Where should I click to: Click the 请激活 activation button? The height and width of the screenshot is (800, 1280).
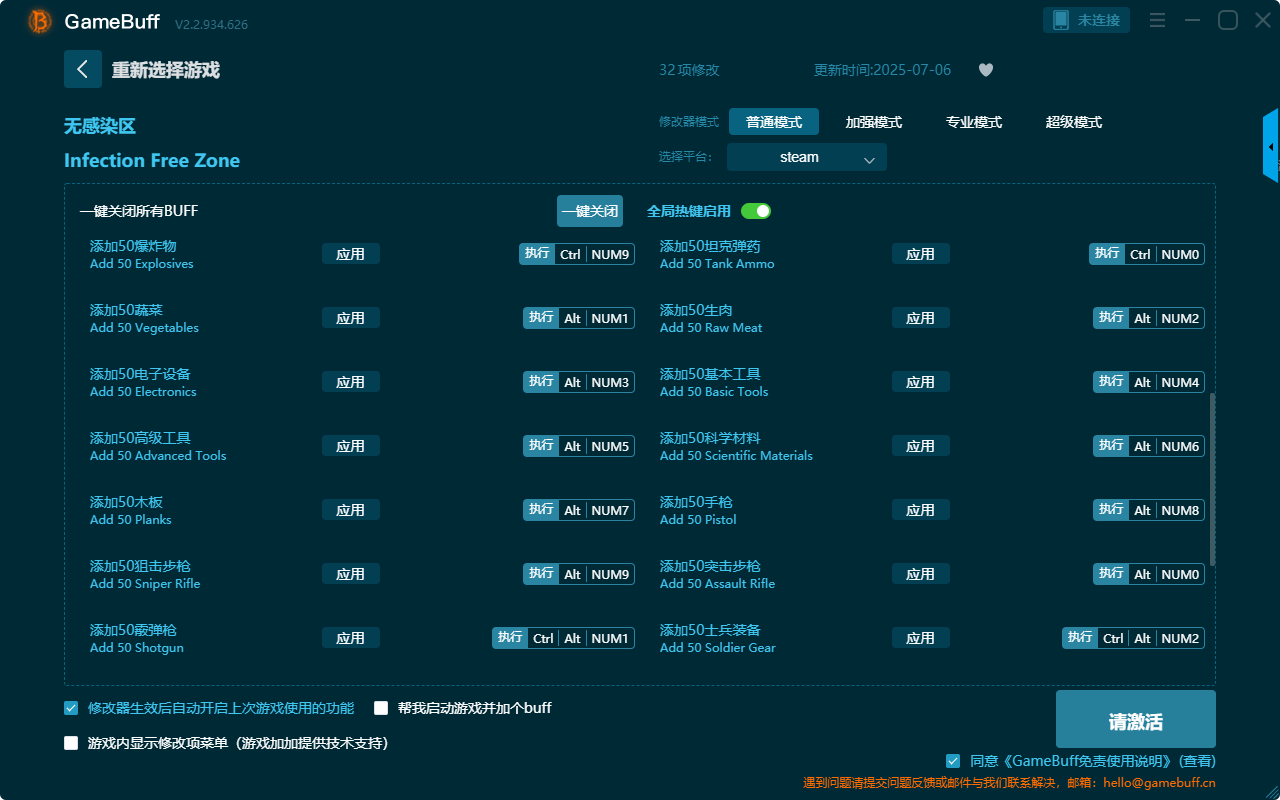coord(1135,719)
